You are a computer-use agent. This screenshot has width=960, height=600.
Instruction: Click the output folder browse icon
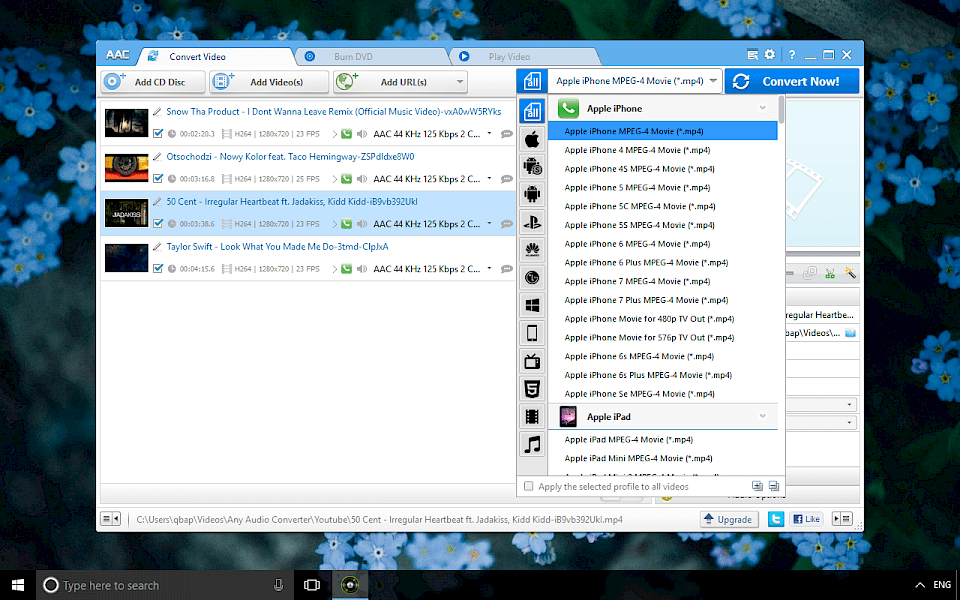tap(850, 333)
